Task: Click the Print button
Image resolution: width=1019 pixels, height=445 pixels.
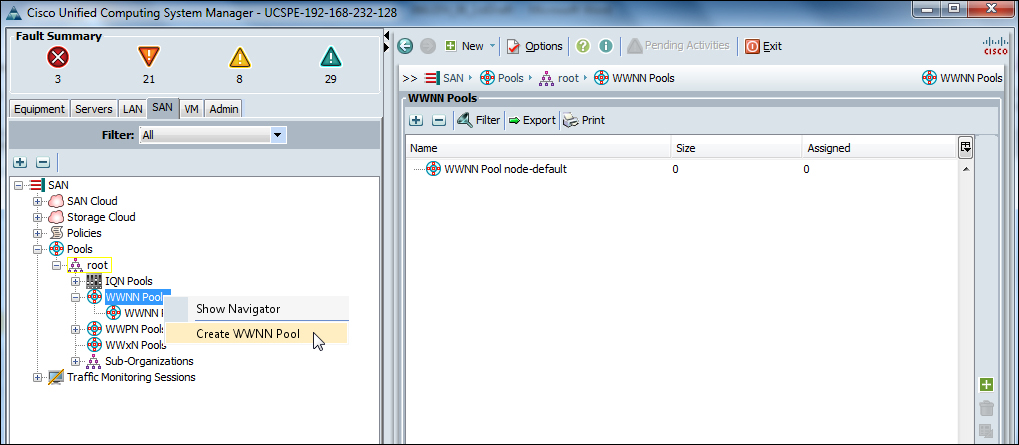Action: (584, 120)
